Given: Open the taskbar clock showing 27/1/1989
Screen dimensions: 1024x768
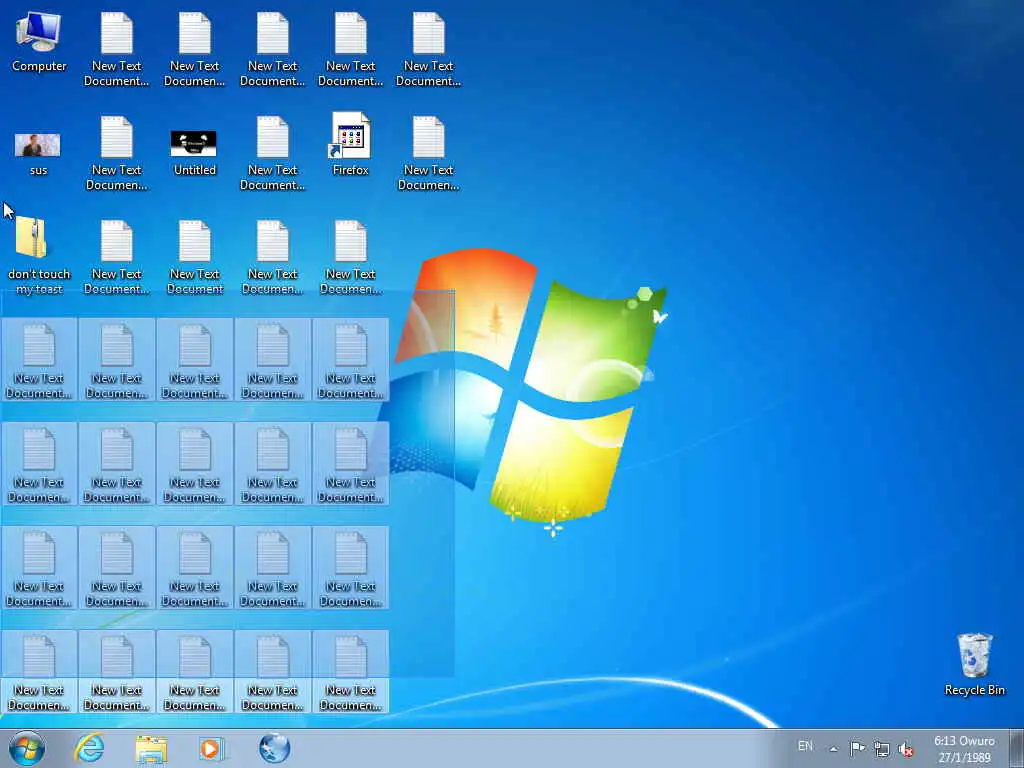Looking at the screenshot, I should [964, 749].
